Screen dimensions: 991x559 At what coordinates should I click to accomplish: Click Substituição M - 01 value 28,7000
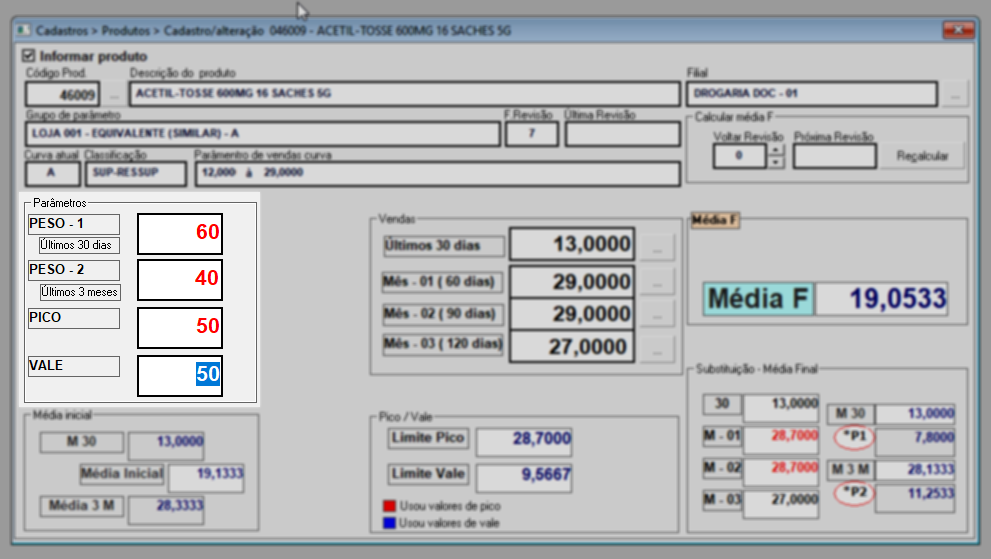click(x=781, y=441)
